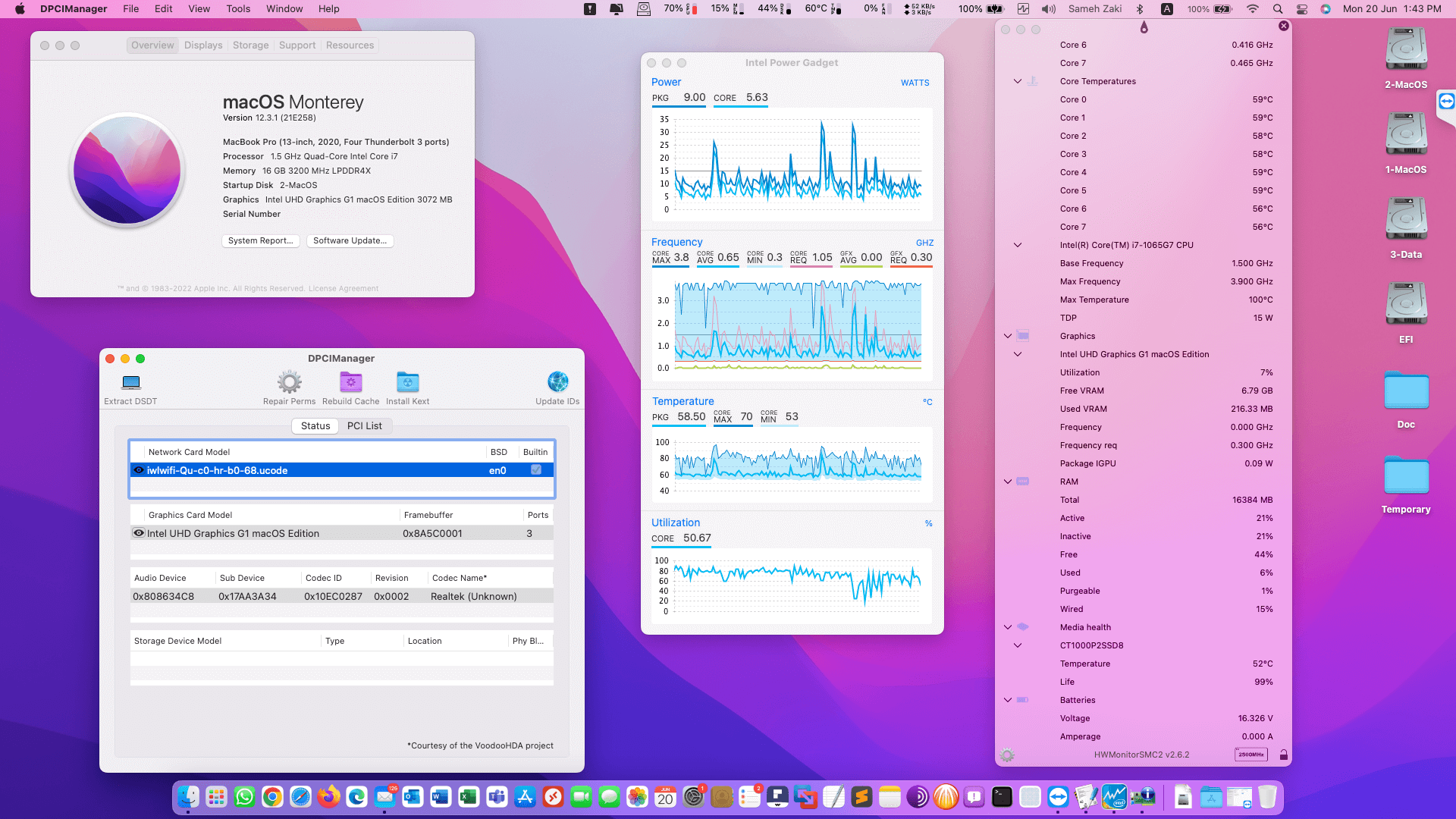
Task: Toggle eye icon beside Intel UHD Graphics
Action: pos(139,533)
